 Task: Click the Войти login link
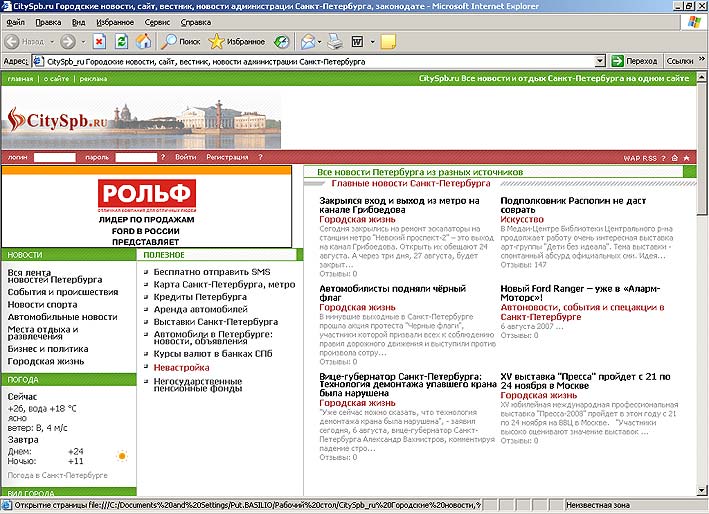click(x=185, y=157)
